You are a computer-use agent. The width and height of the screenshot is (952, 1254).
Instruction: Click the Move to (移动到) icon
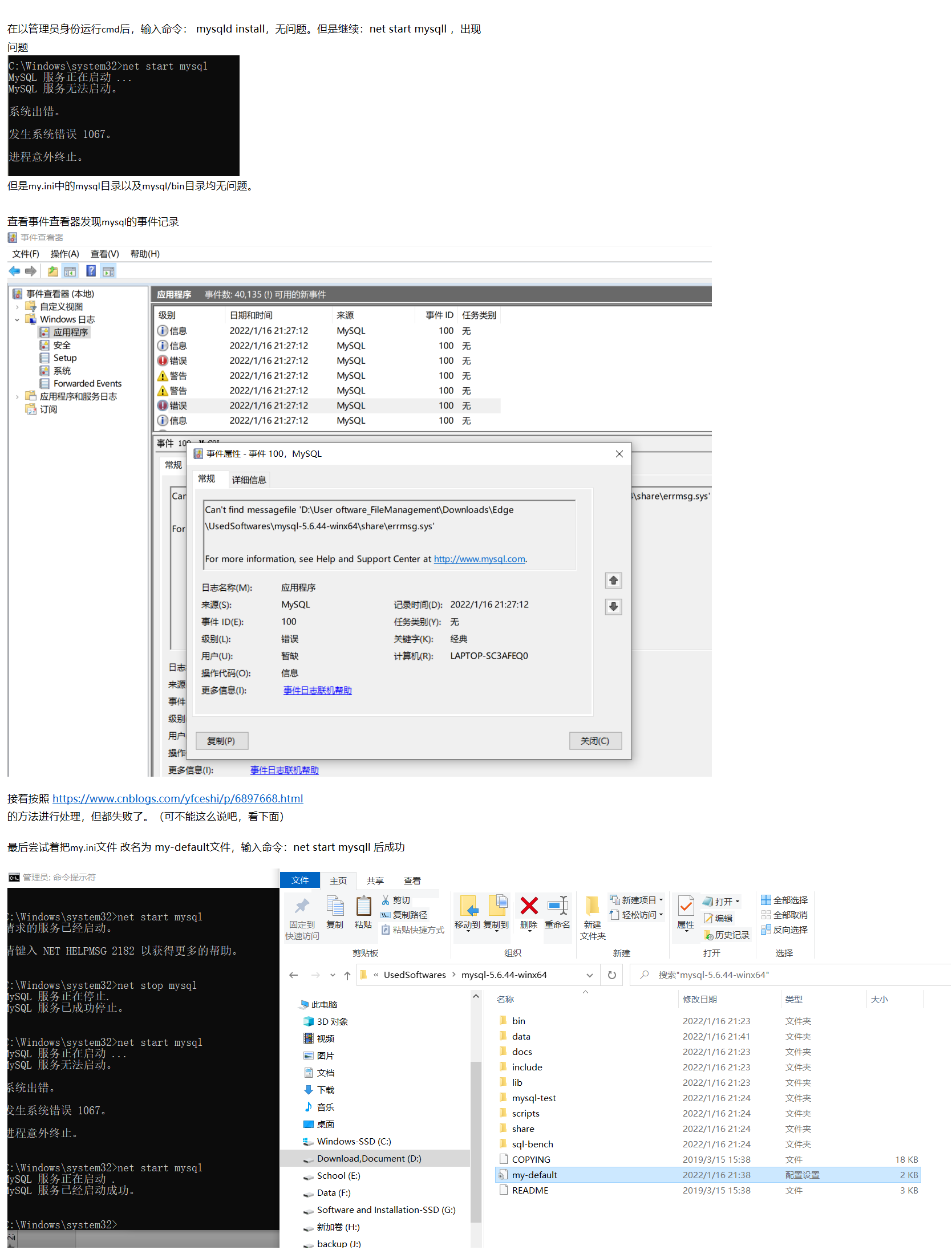pos(468,906)
